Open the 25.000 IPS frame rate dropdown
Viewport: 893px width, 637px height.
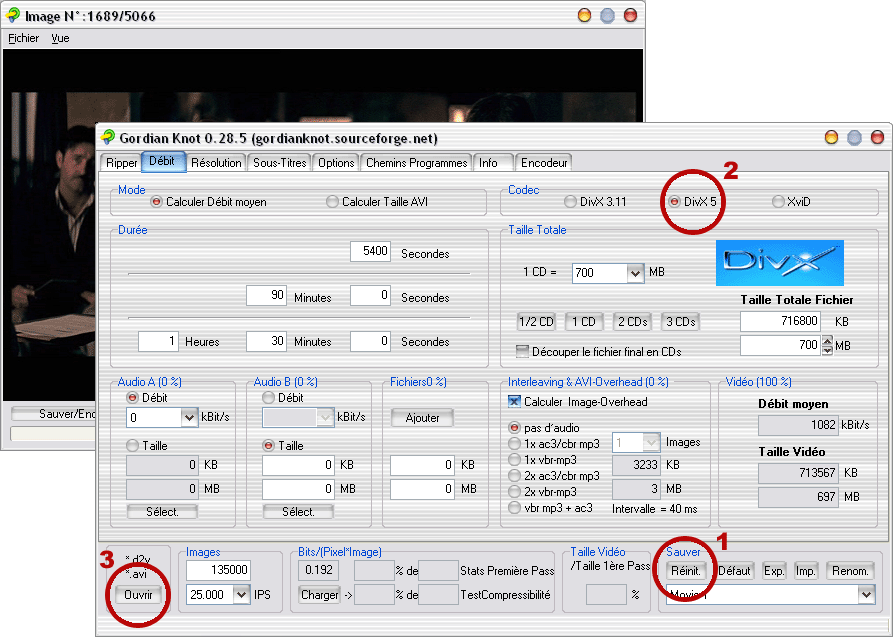241,595
